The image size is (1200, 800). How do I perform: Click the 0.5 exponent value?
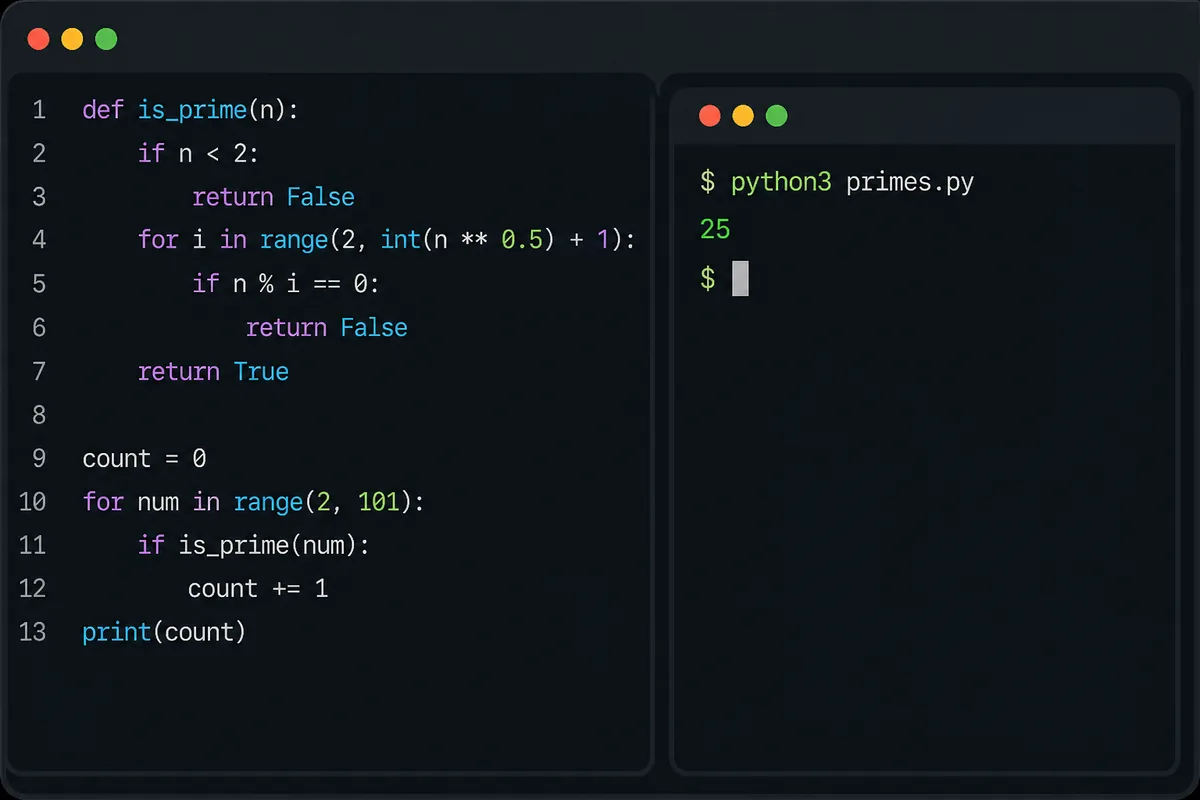[x=521, y=240]
